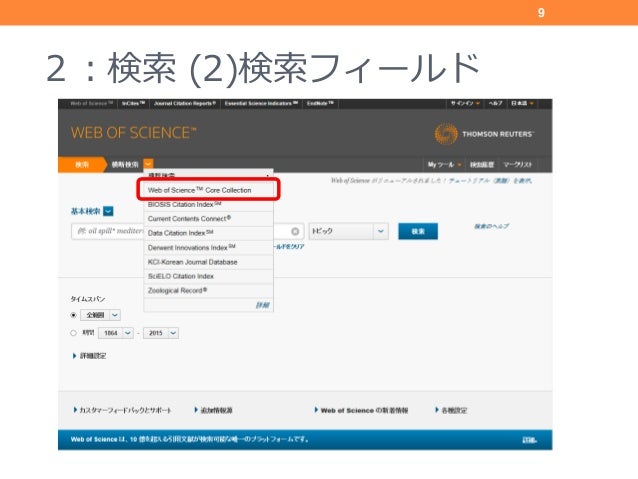Click the Thomson Reuters logo
638x479 pixels.
coord(484,134)
